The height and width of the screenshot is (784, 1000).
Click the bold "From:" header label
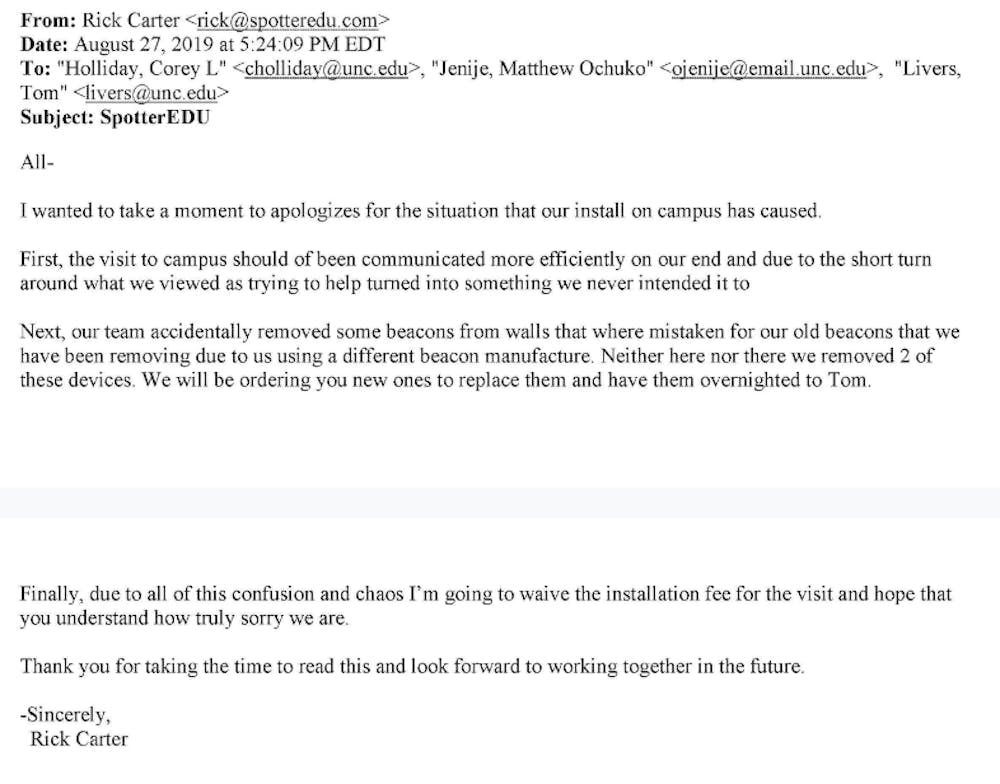pyautogui.click(x=46, y=18)
